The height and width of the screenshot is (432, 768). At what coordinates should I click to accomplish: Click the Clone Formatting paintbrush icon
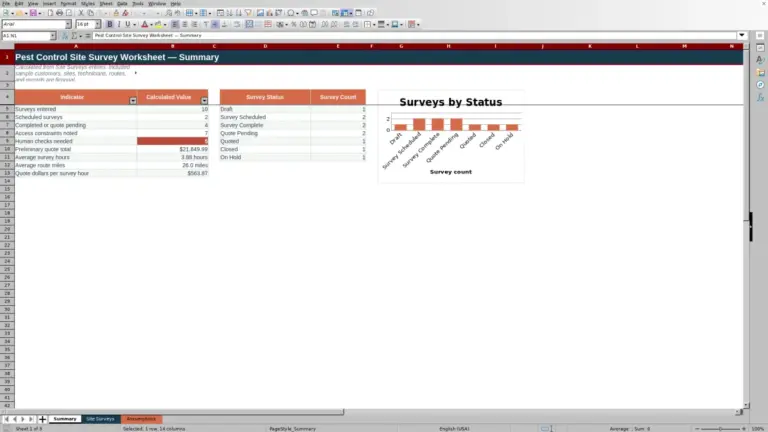(116, 13)
